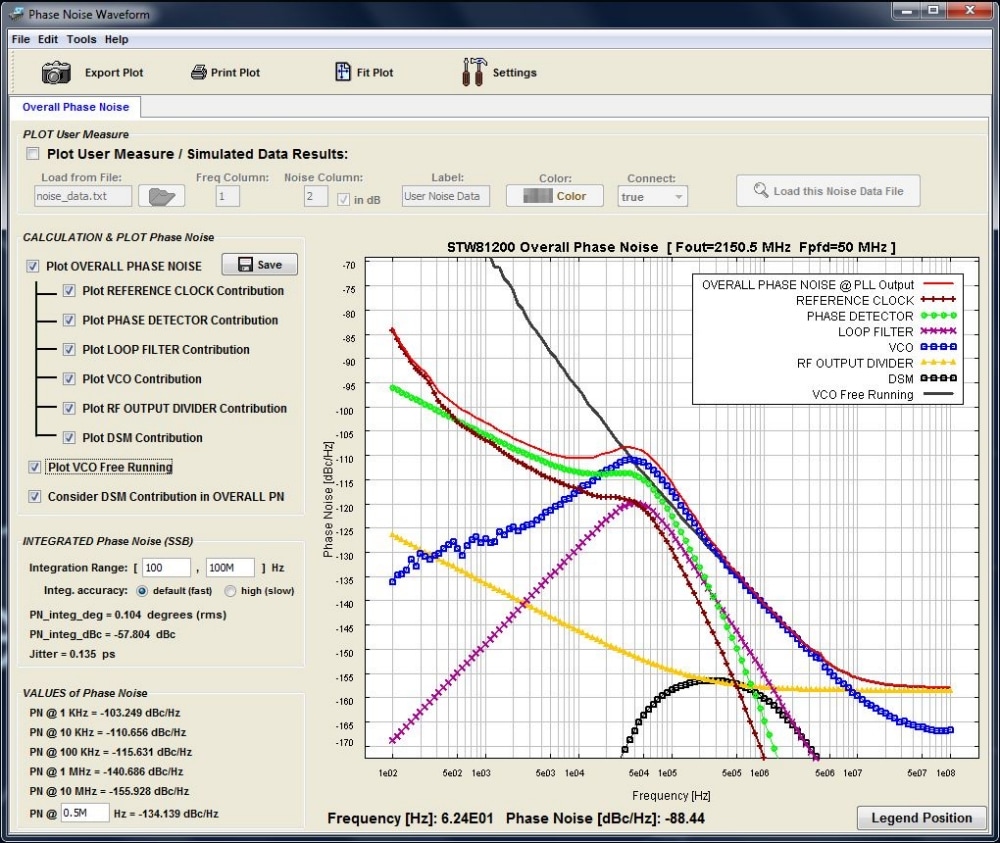Click the integration range start field

[x=165, y=568]
